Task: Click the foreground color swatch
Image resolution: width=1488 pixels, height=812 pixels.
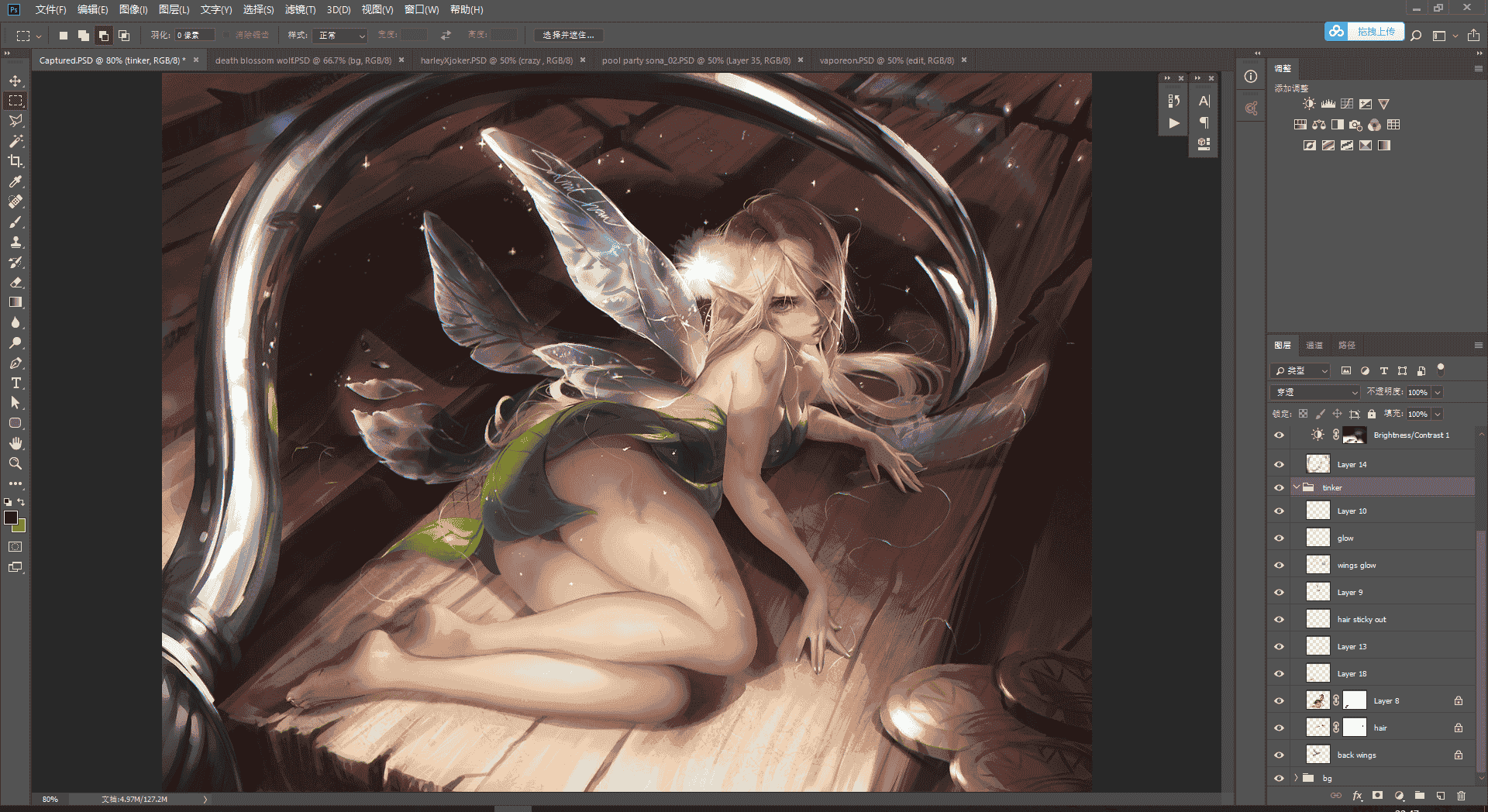Action: point(11,518)
